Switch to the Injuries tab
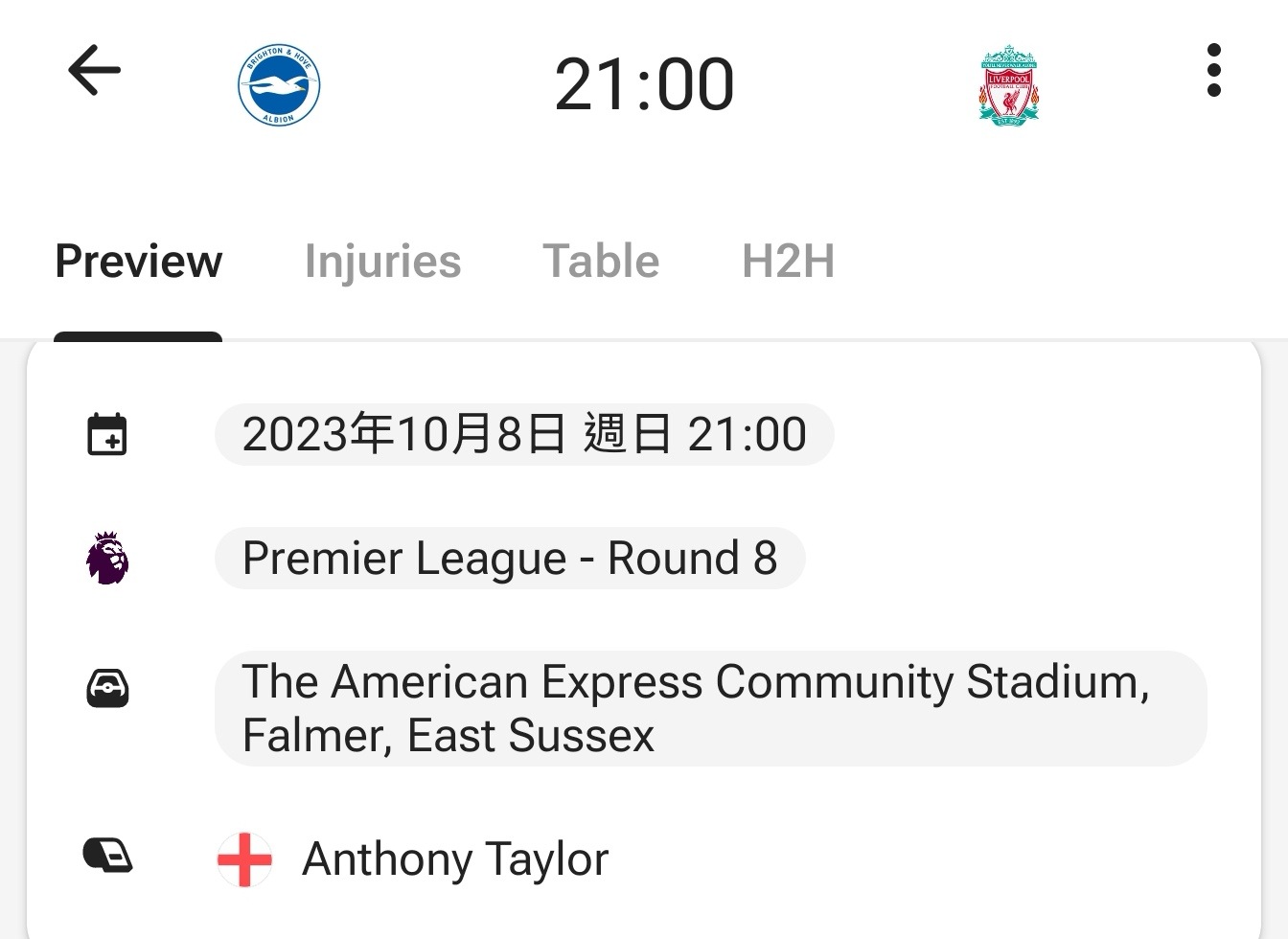1288x939 pixels. tap(382, 262)
